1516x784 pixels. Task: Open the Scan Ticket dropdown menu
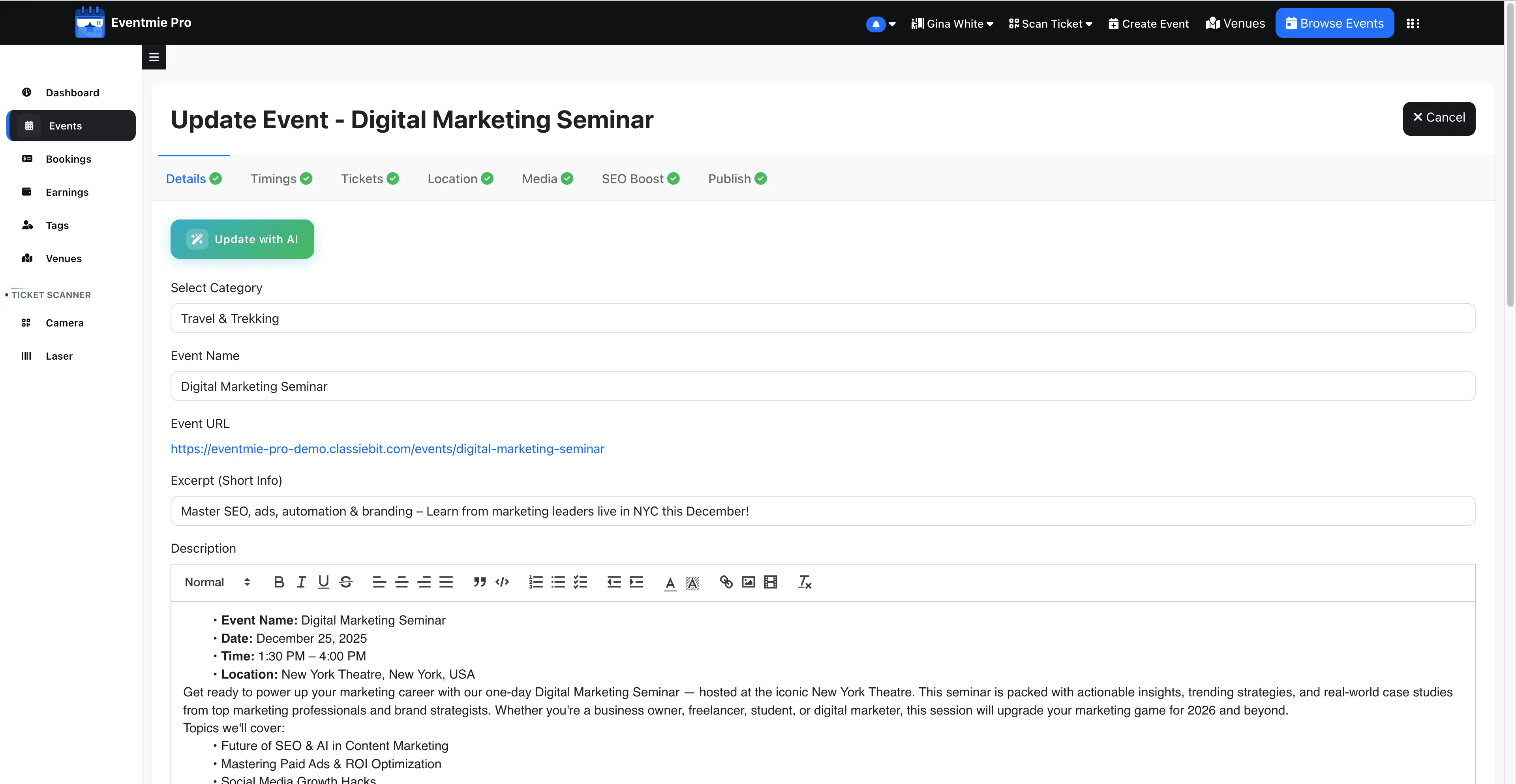coord(1051,24)
